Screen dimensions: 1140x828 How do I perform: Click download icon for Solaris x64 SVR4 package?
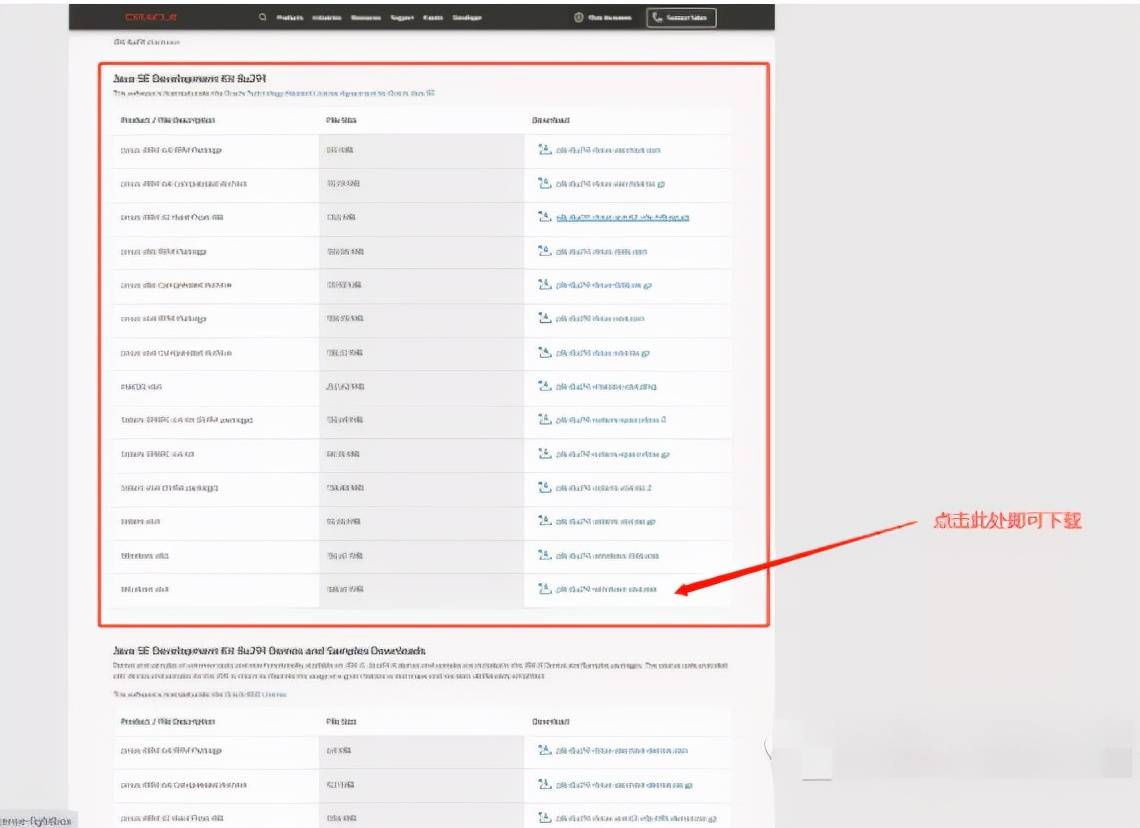[x=545, y=486]
